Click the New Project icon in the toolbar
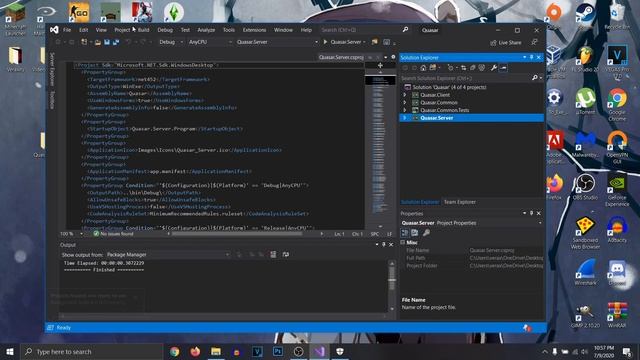Screen dimensions: 640x360 84,42
